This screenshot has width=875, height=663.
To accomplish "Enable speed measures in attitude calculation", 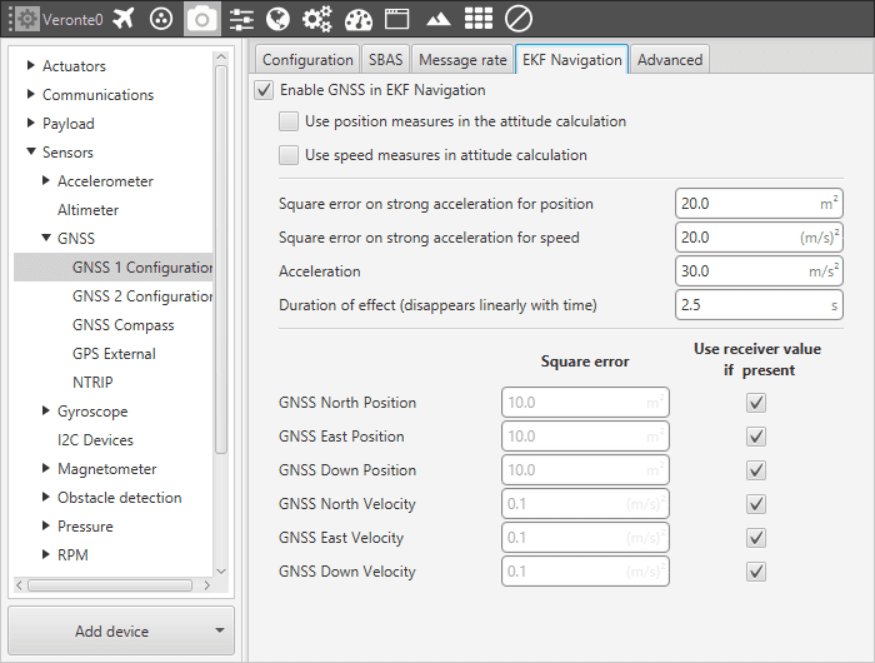I will click(289, 155).
